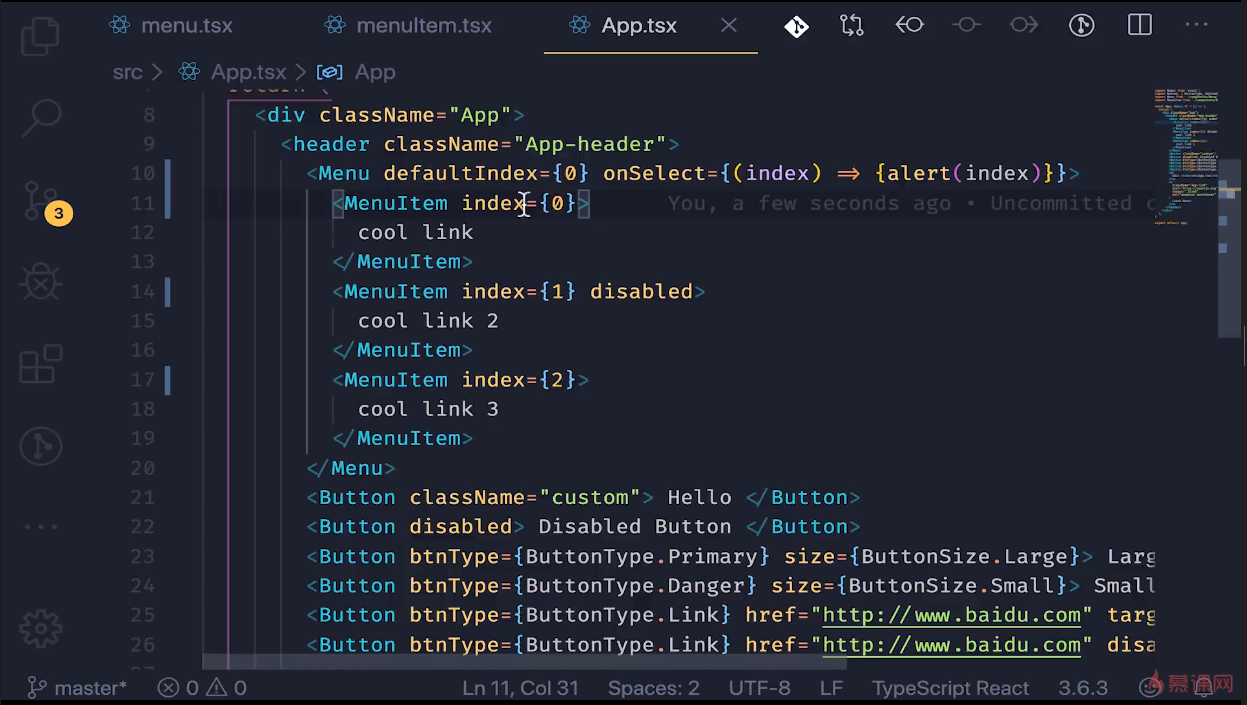Go to previous revision using left-arrow icon
1247x705 pixels.
(909, 26)
